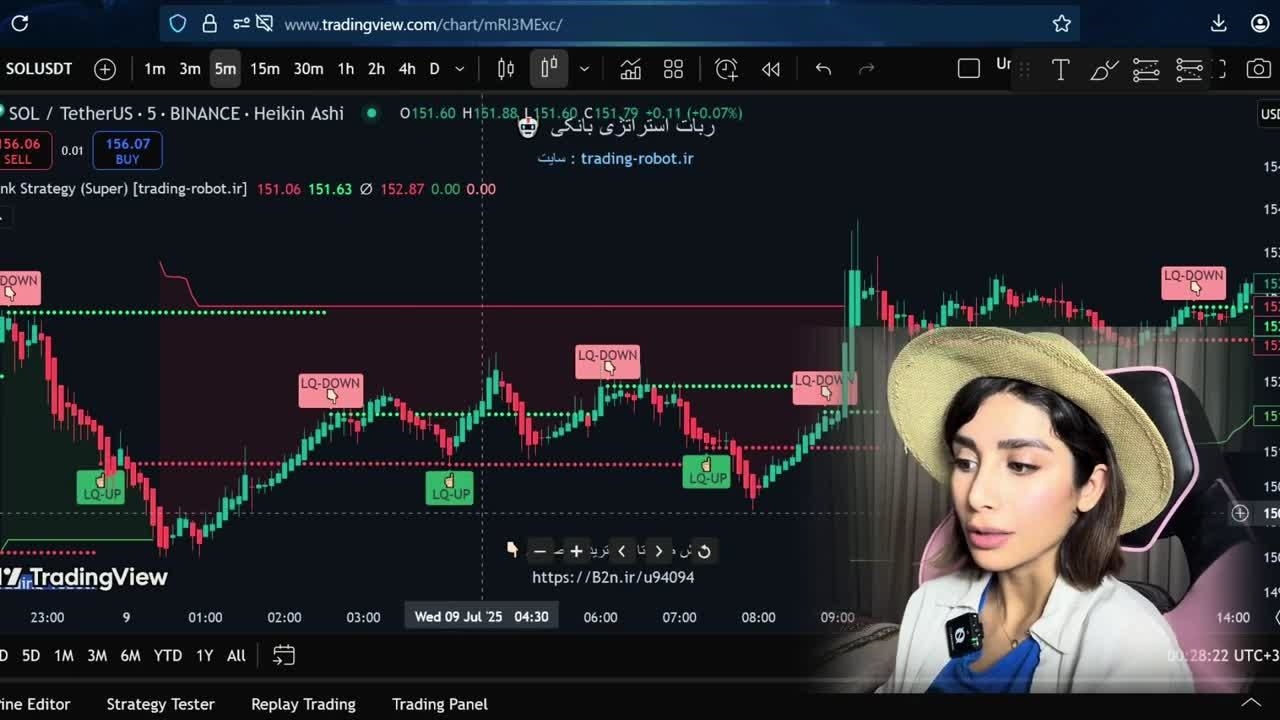1280x720 pixels.
Task: Click the create alert clock icon
Action: [x=726, y=69]
